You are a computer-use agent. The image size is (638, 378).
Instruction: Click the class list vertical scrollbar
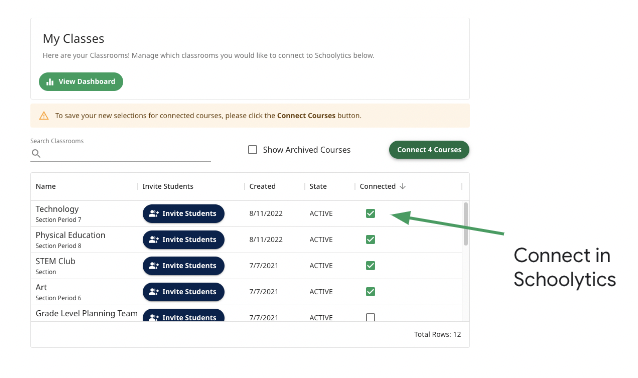click(x=465, y=224)
